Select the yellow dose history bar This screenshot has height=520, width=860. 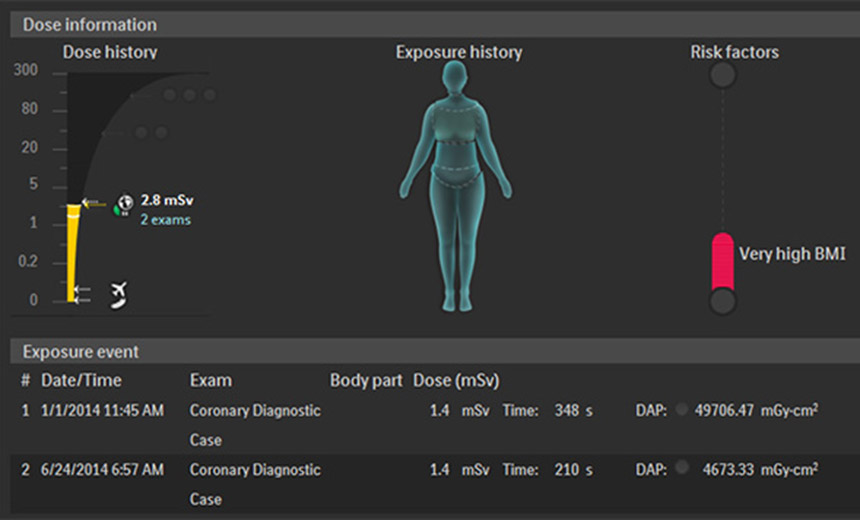[72, 253]
